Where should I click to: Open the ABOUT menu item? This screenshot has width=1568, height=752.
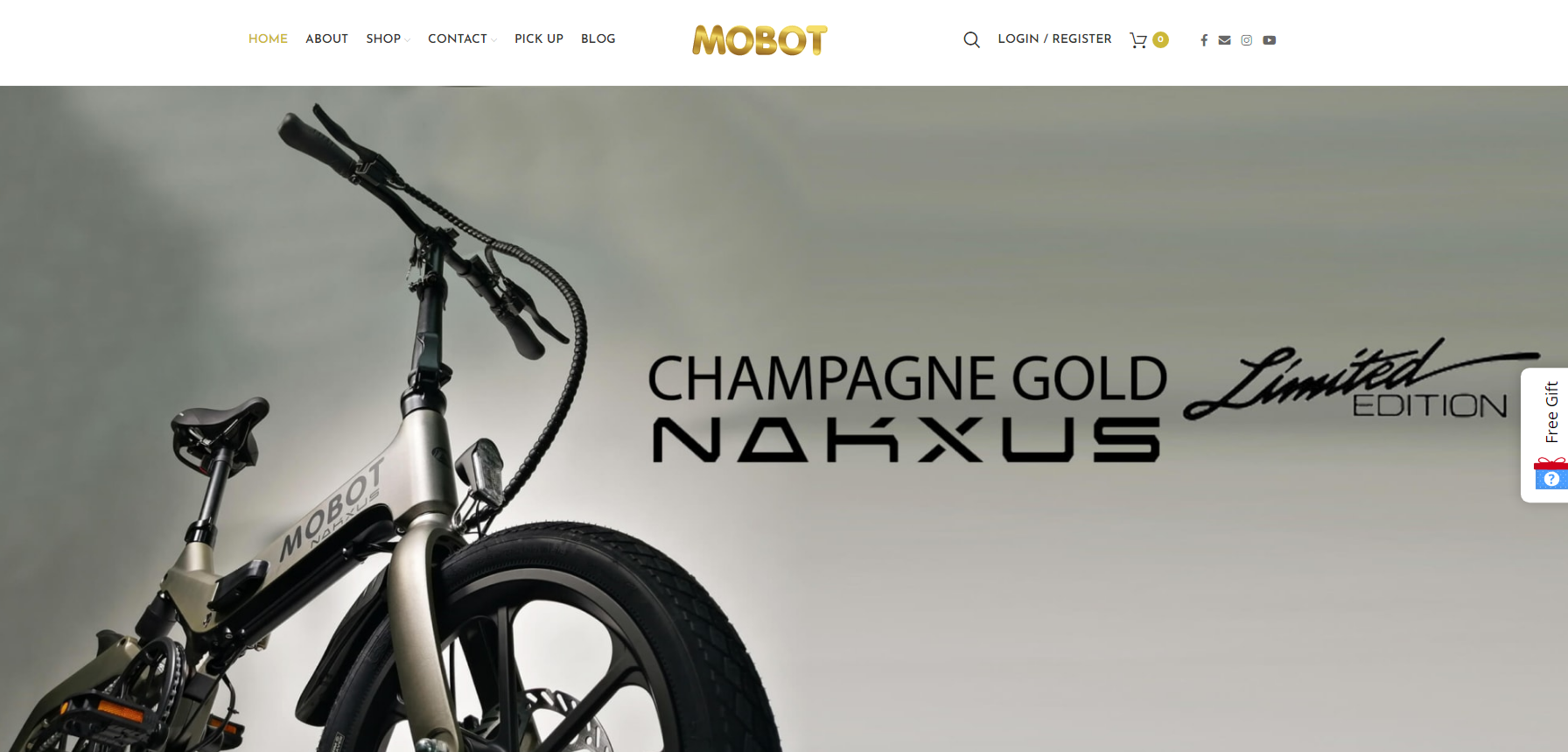point(326,39)
